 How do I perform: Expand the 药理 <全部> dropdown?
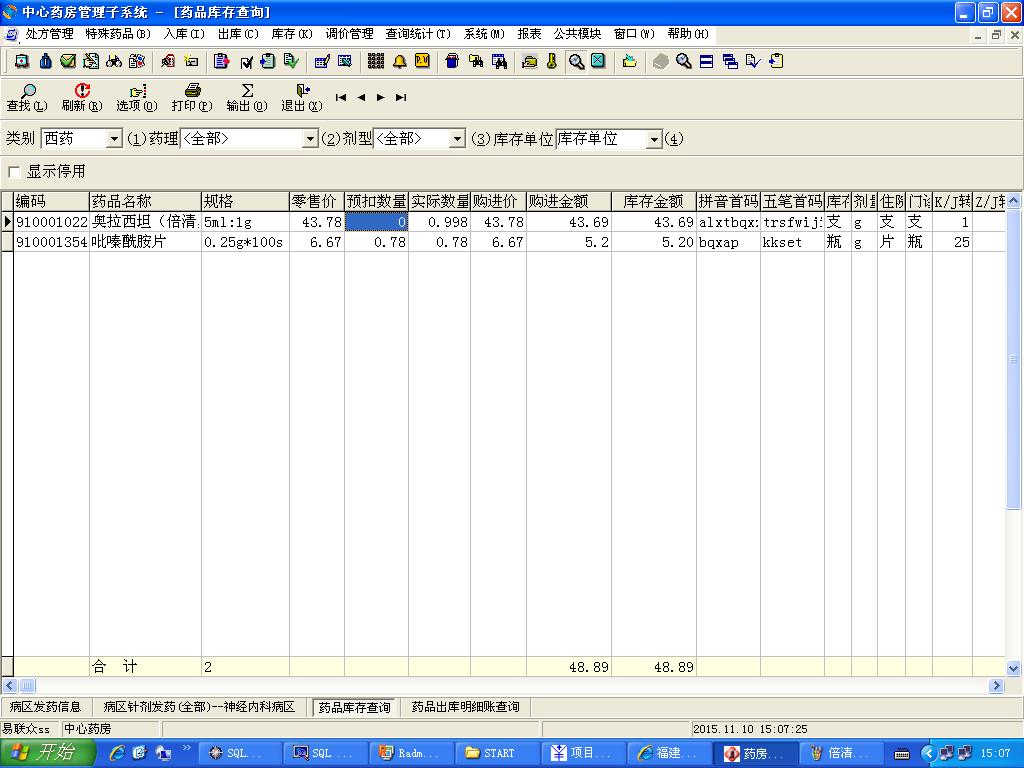coord(310,138)
